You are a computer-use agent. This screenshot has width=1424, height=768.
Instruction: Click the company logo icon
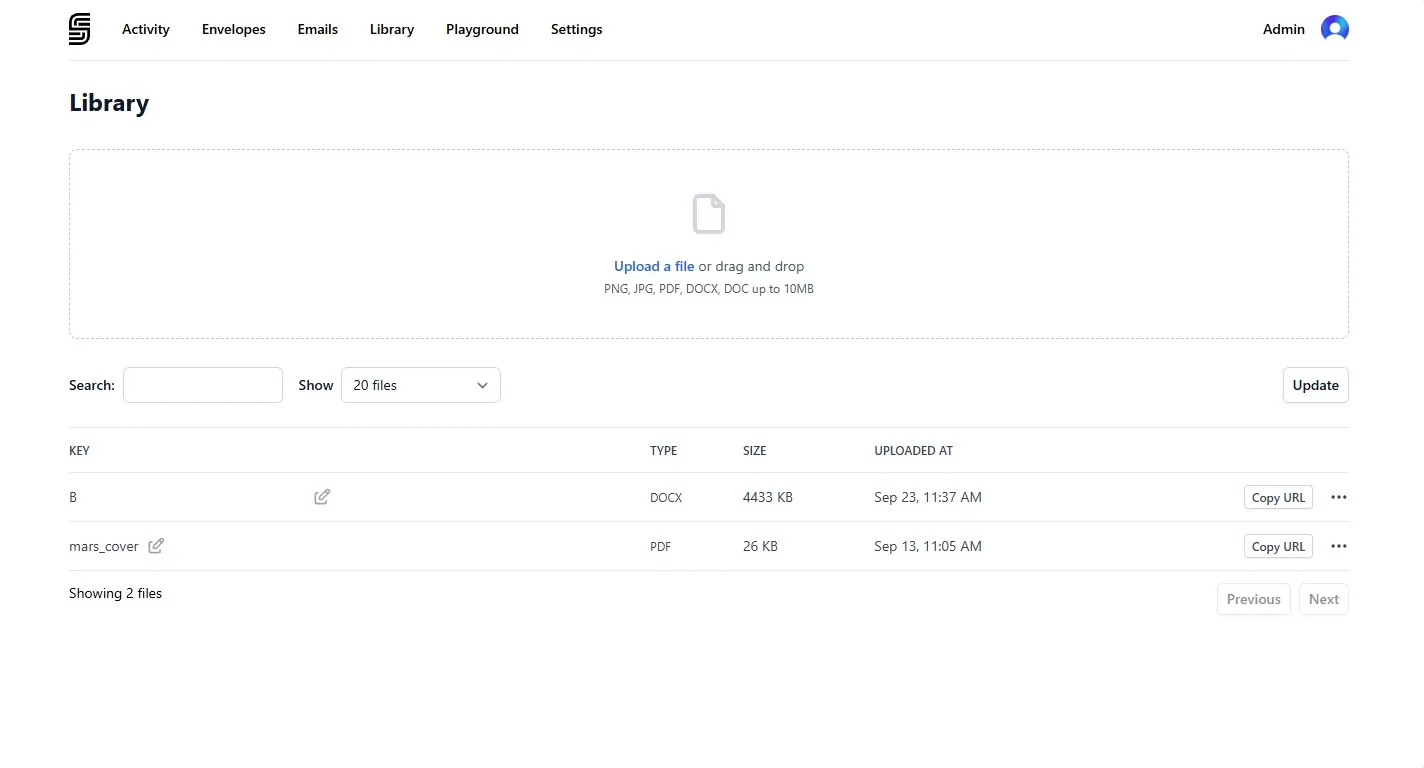tap(79, 29)
